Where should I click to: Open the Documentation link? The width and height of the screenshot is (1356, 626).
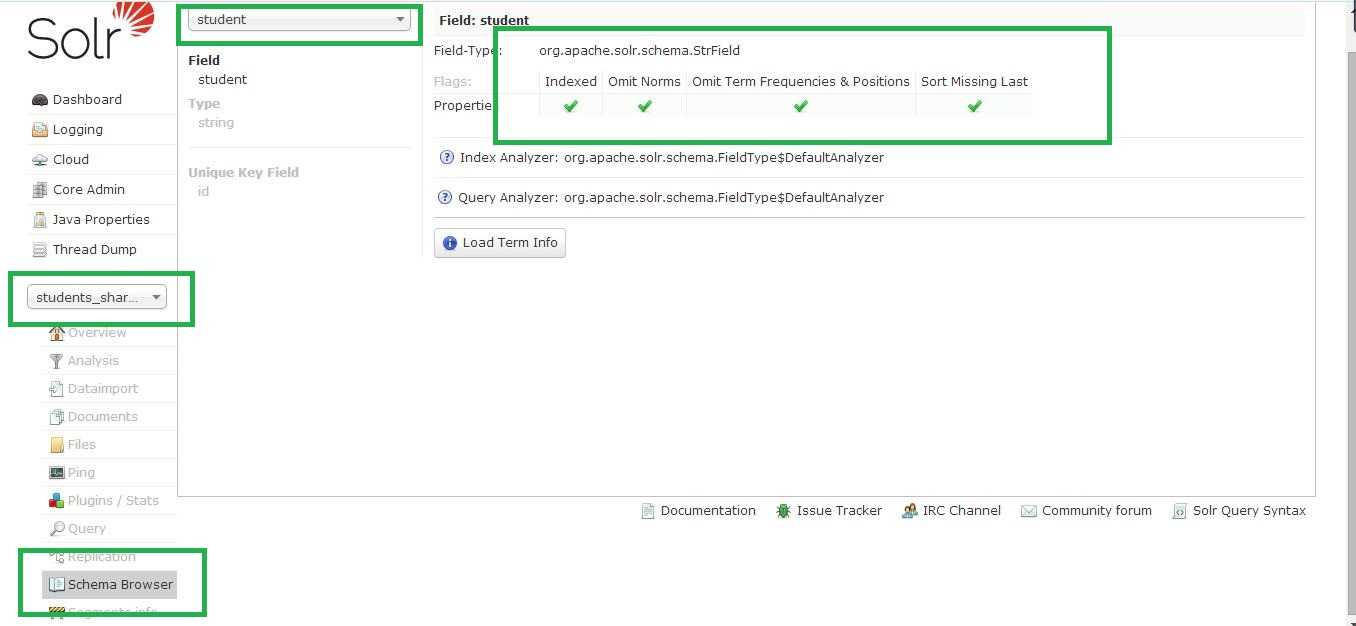[x=708, y=510]
